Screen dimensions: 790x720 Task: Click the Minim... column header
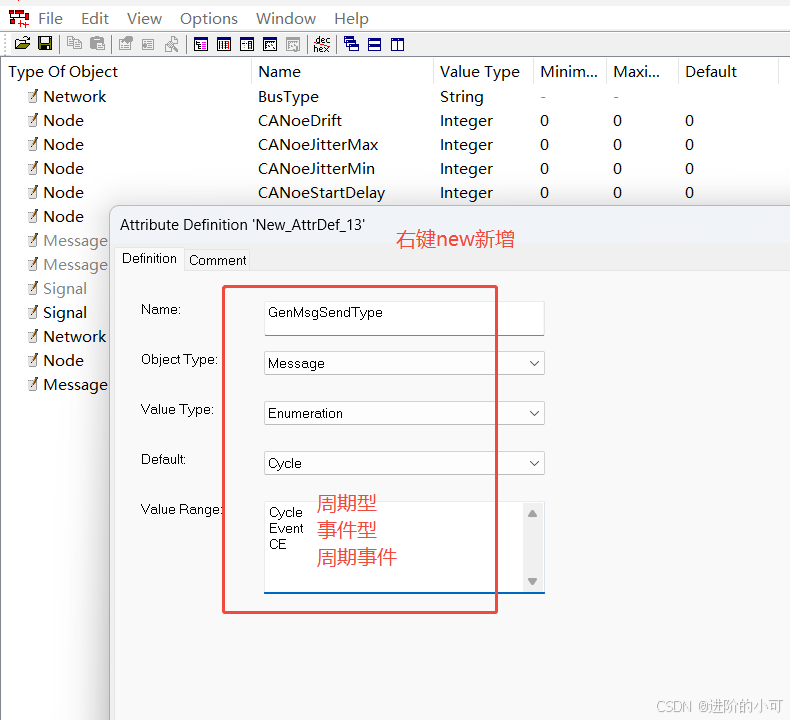[x=570, y=71]
